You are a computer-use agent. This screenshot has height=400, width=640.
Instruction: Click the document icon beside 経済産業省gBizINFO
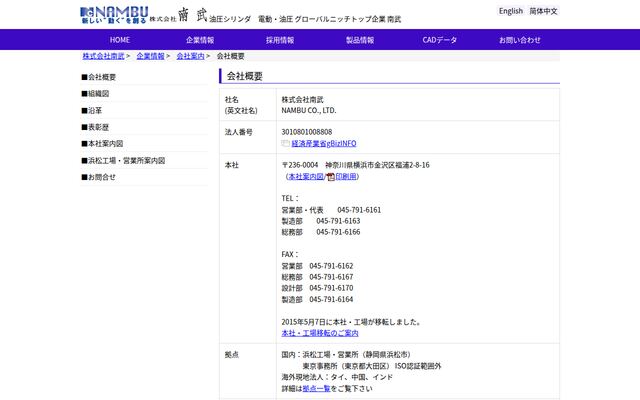[x=285, y=143]
